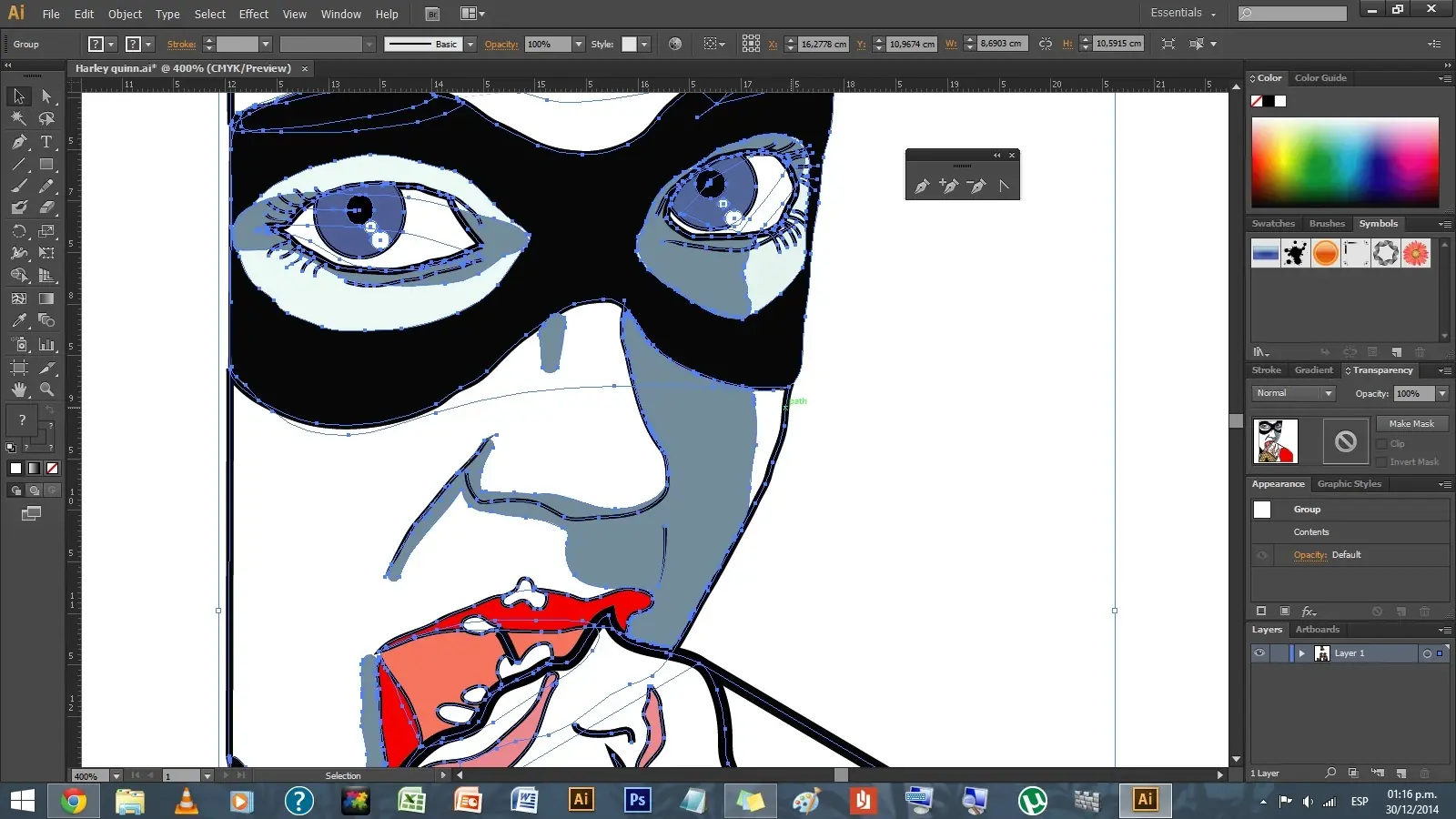Open the Basic brush definition dropdown

[470, 44]
